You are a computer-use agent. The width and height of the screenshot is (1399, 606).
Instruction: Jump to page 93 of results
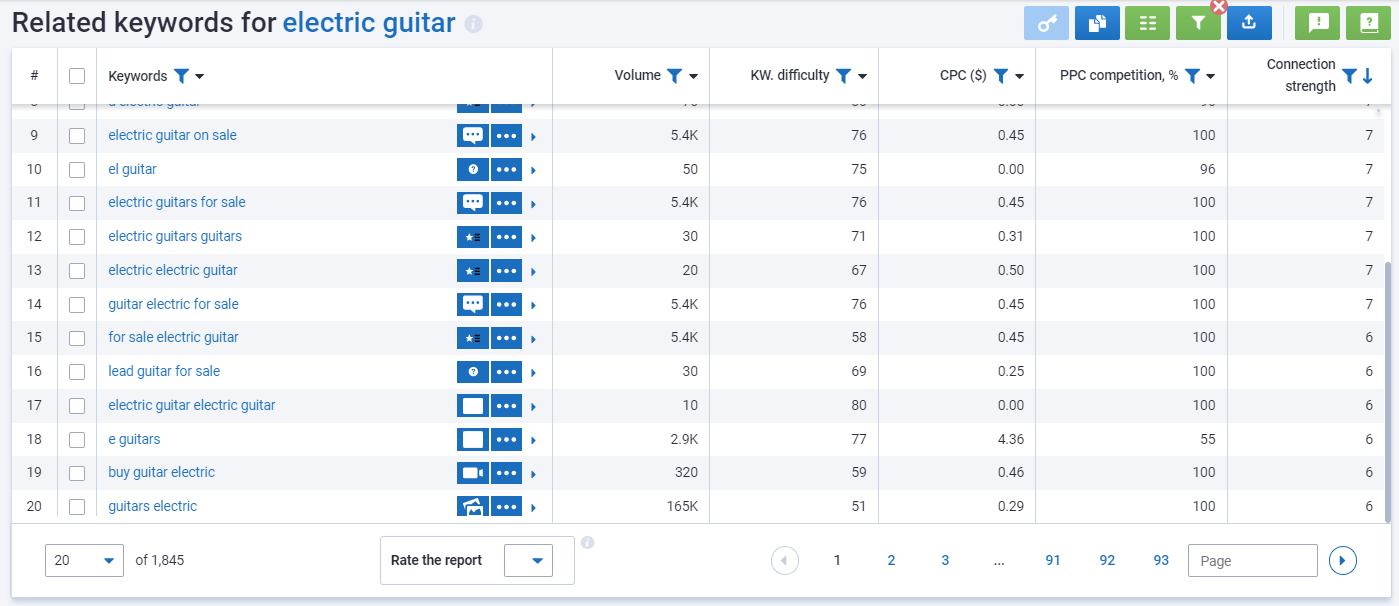(1161, 561)
